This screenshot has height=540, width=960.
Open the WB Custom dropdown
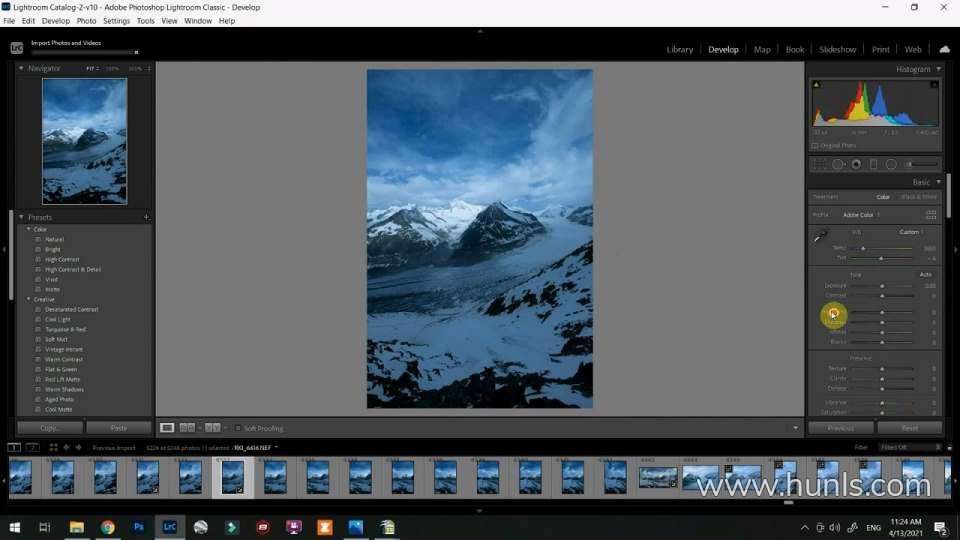[911, 232]
